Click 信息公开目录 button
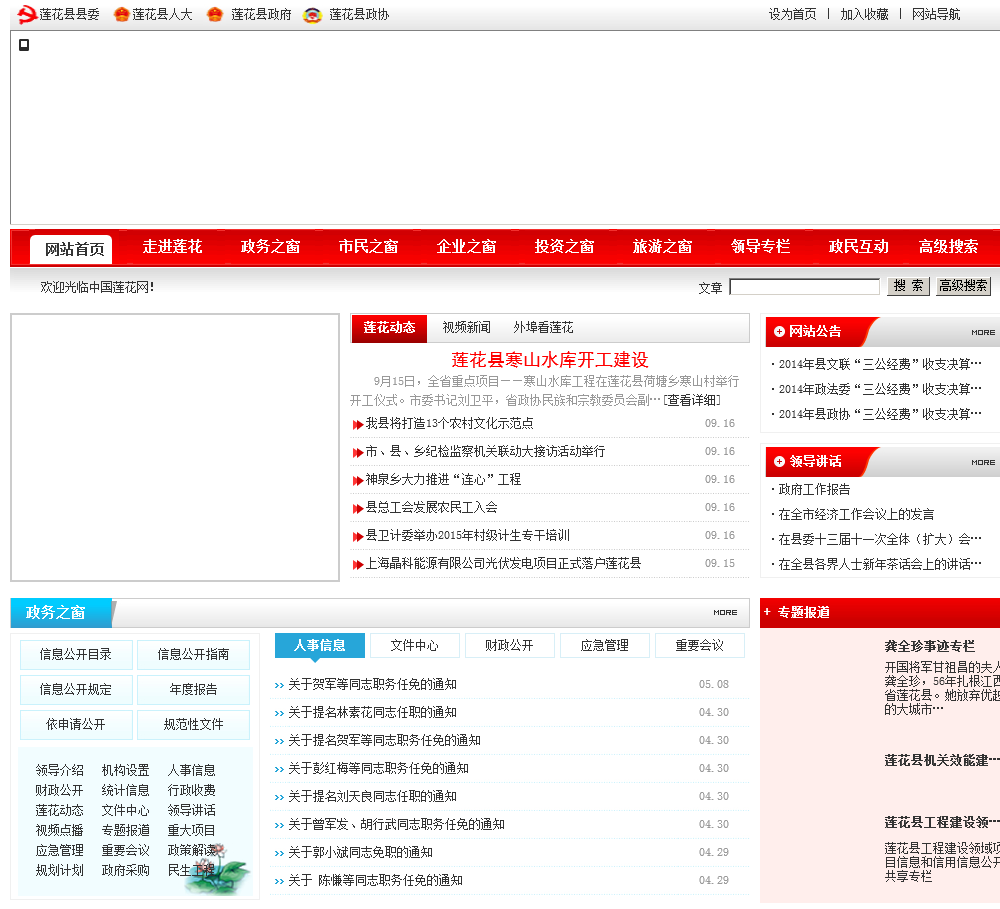1000x909 pixels. 76,654
